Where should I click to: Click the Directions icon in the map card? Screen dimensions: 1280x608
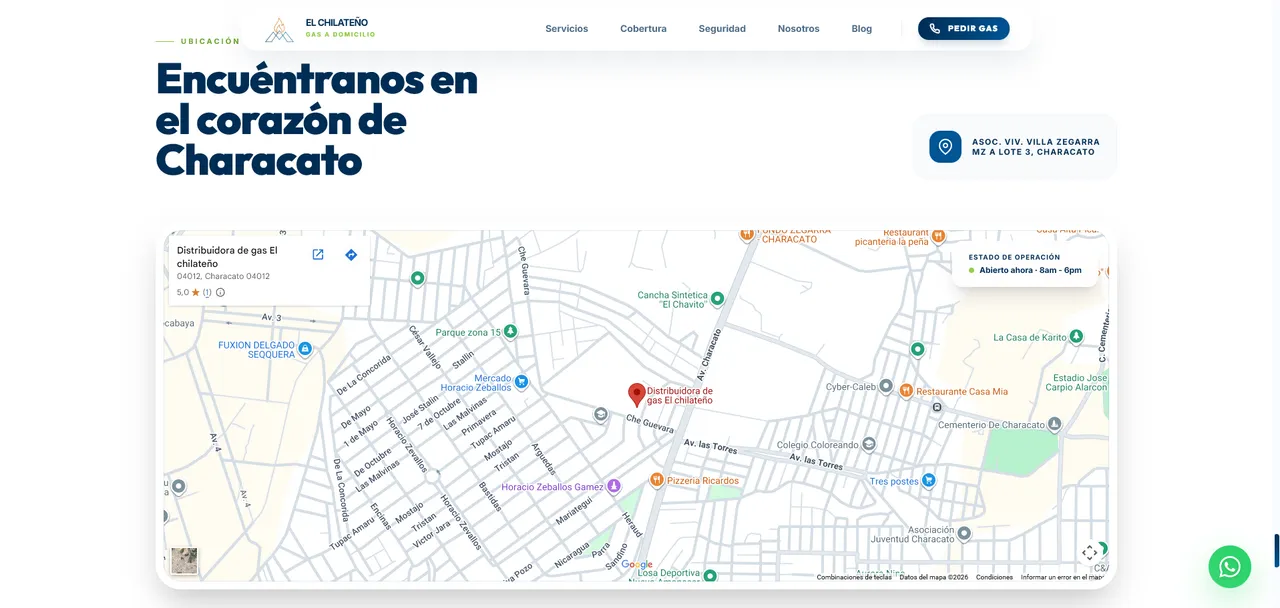pyautogui.click(x=351, y=255)
